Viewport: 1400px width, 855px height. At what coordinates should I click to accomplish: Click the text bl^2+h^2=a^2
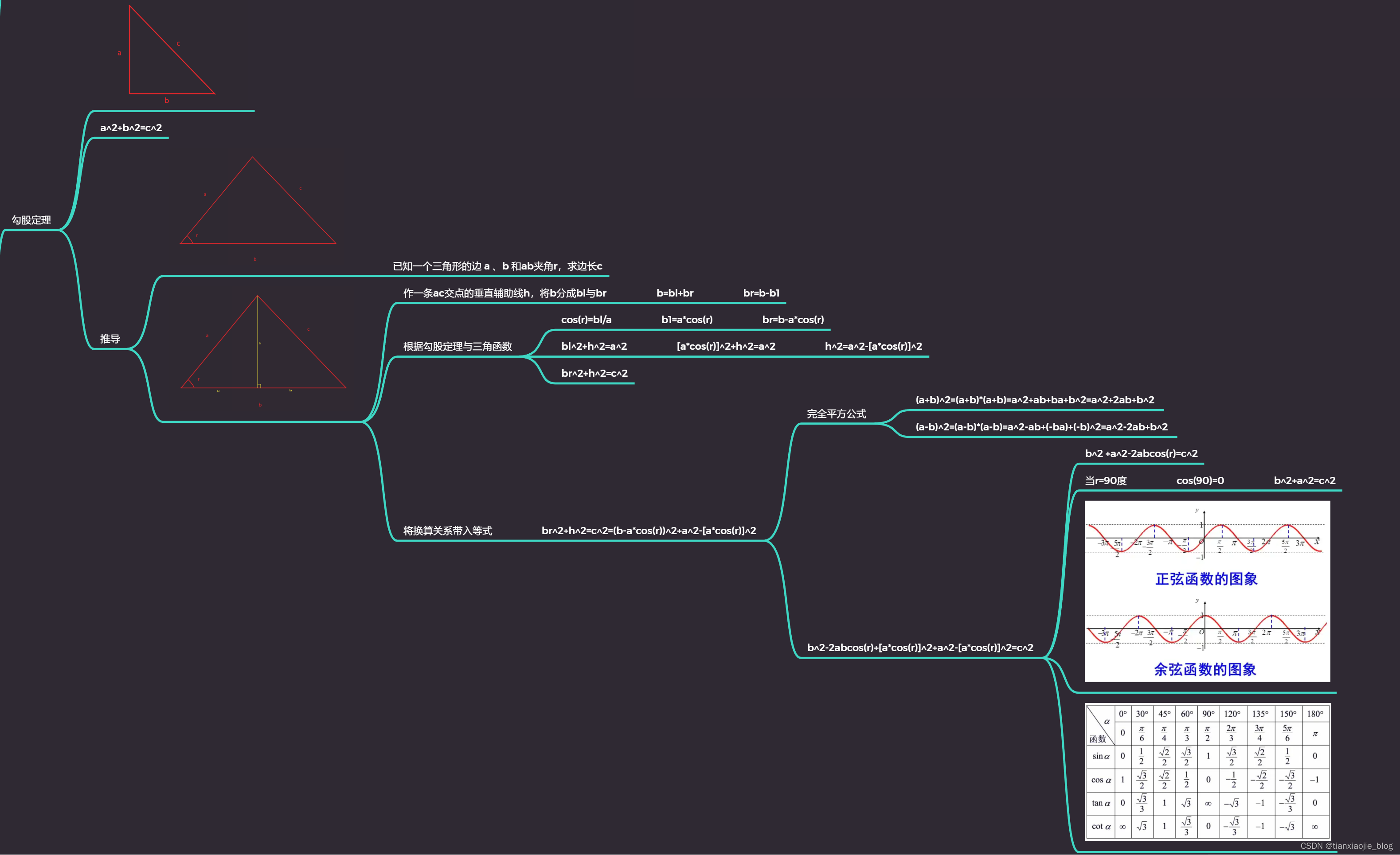coord(594,347)
